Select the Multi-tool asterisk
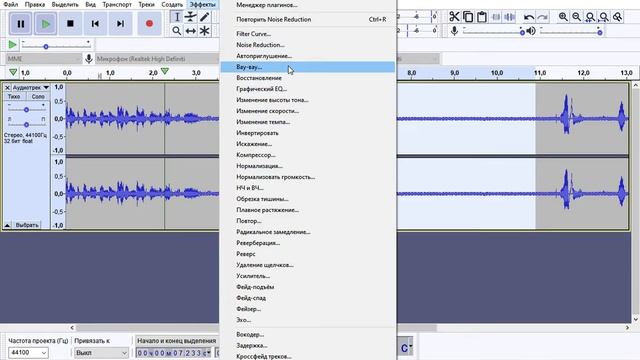The height and width of the screenshot is (360, 640). [x=204, y=31]
